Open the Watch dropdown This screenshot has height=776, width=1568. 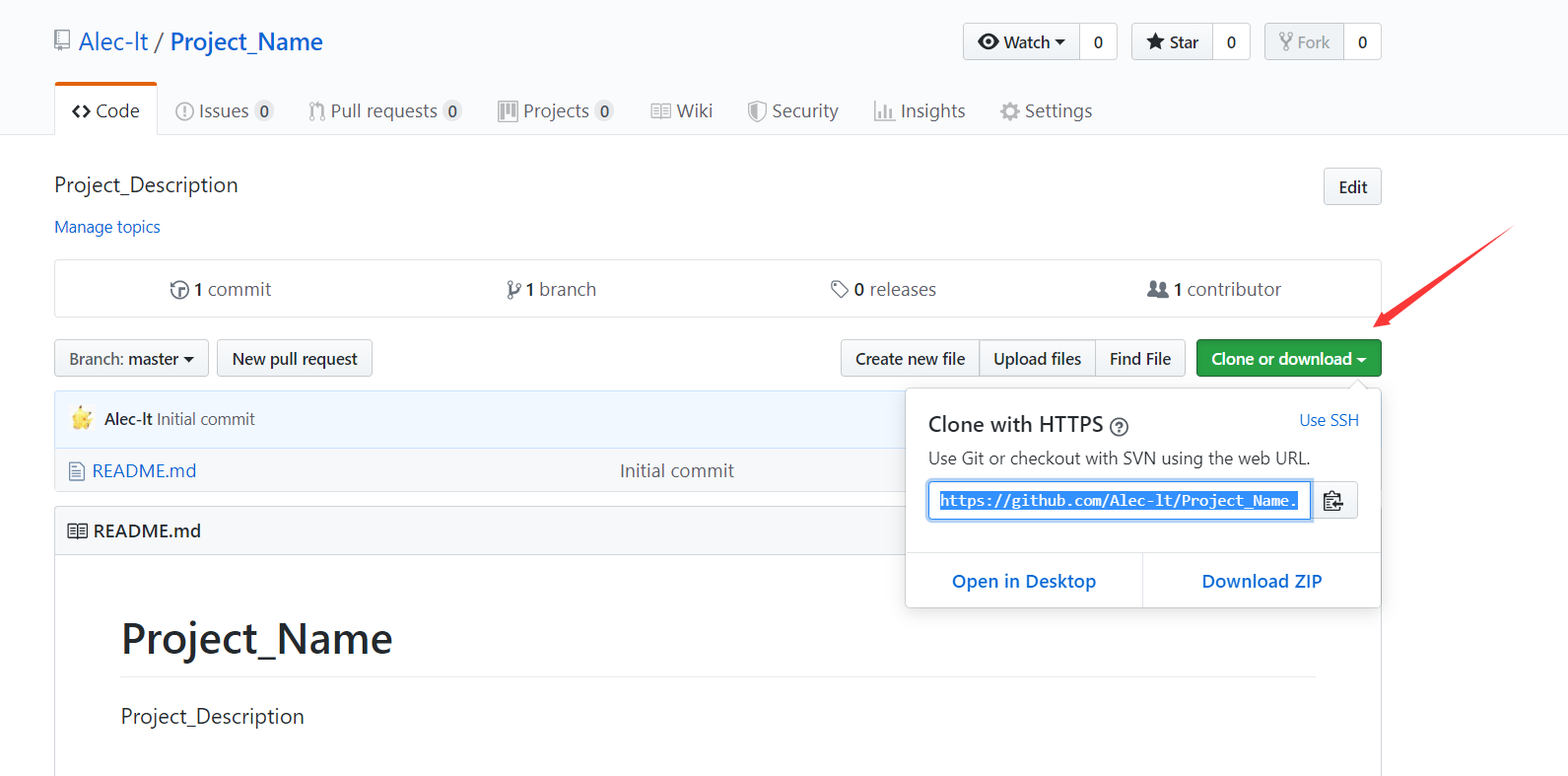pyautogui.click(x=1021, y=42)
